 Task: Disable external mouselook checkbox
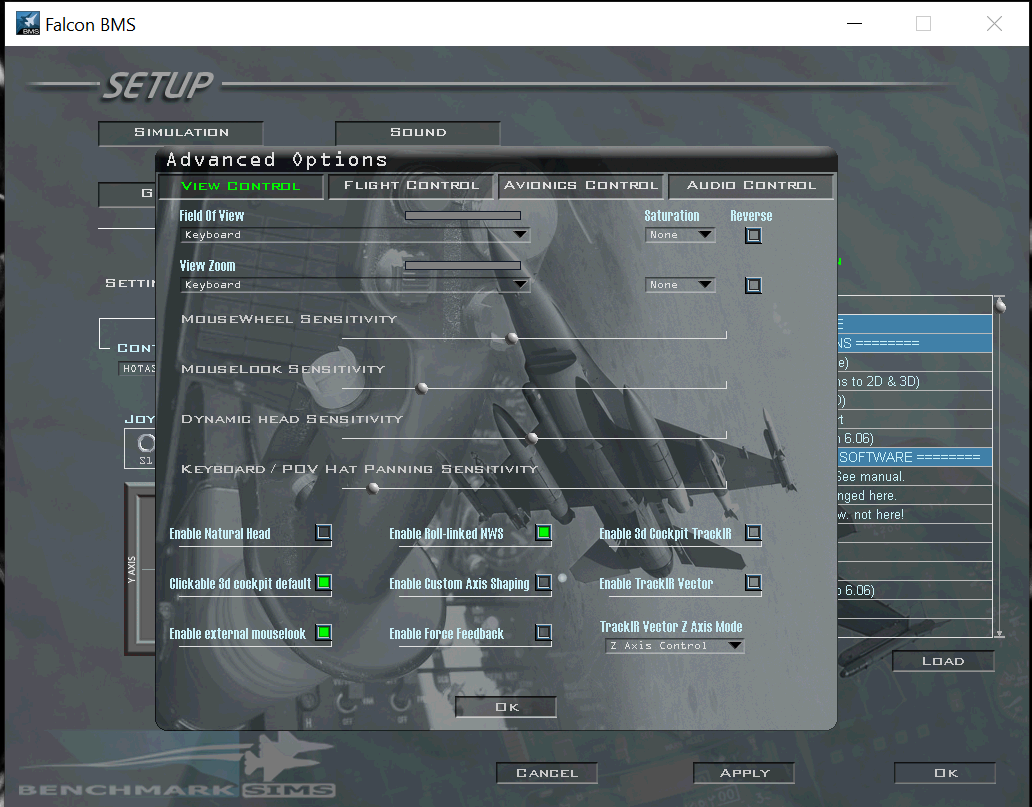point(324,633)
